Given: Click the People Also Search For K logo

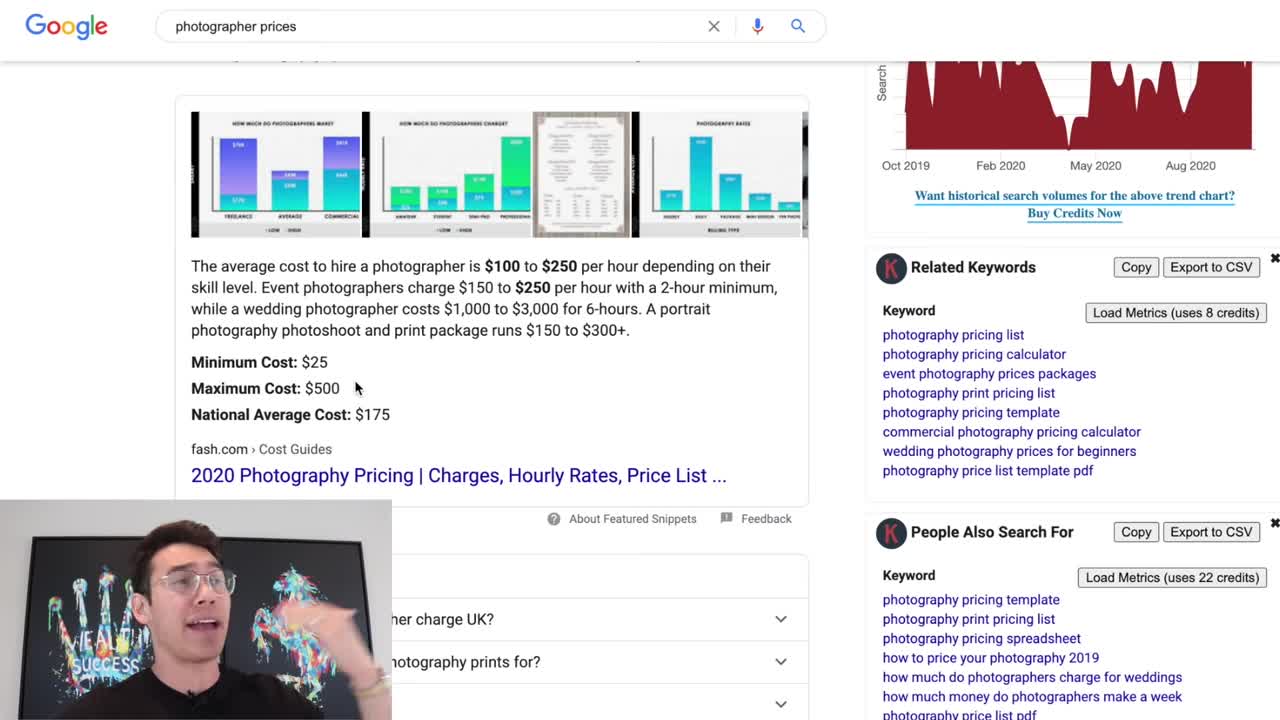Looking at the screenshot, I should tap(891, 533).
